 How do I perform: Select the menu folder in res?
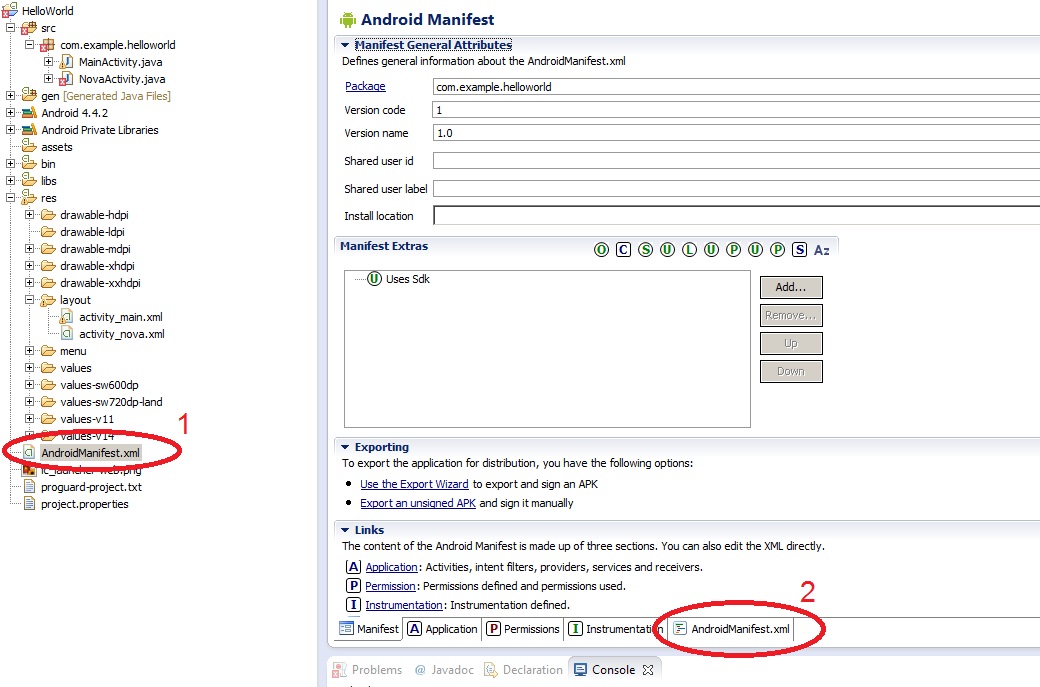tap(73, 351)
